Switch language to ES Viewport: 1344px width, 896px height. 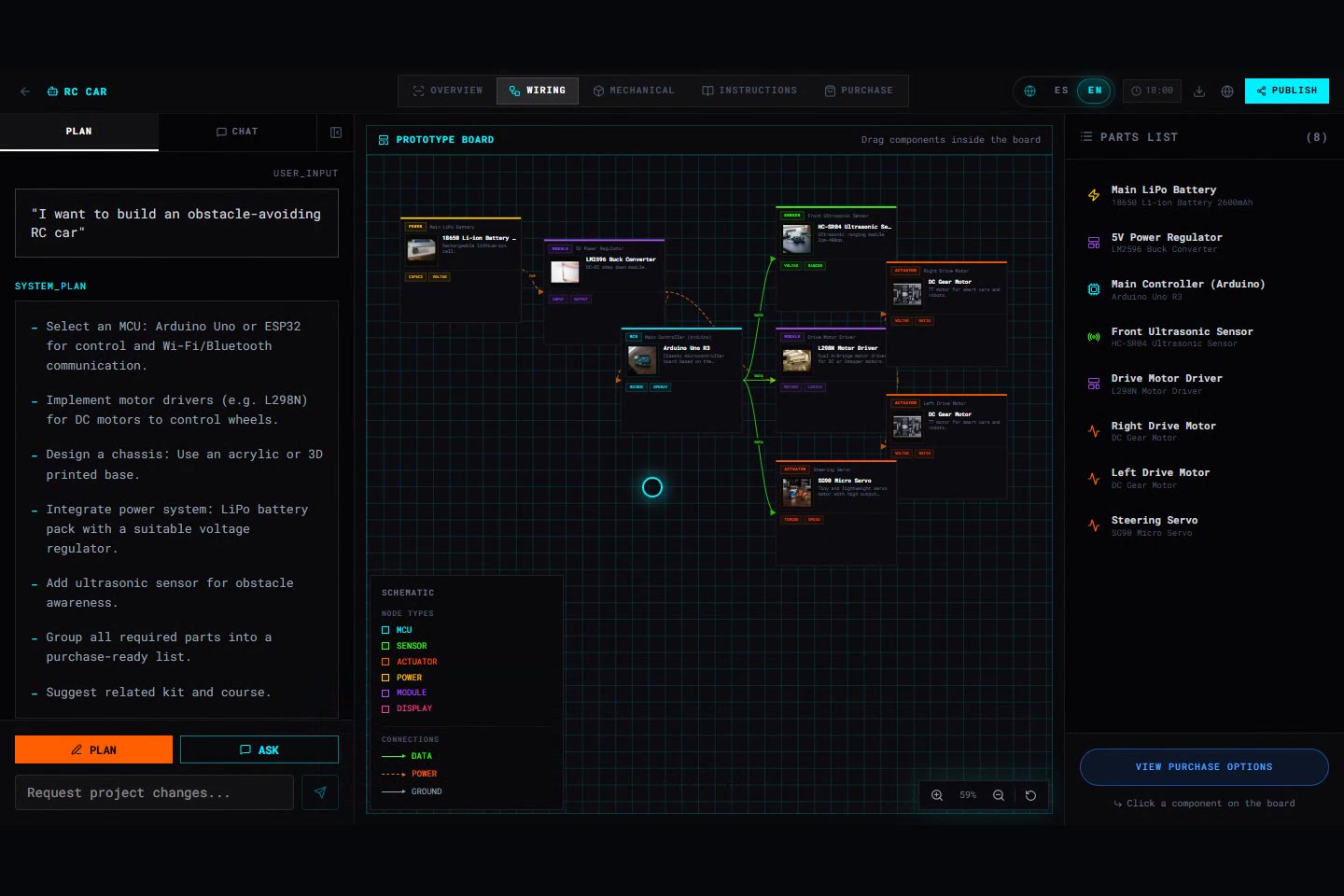(1061, 91)
